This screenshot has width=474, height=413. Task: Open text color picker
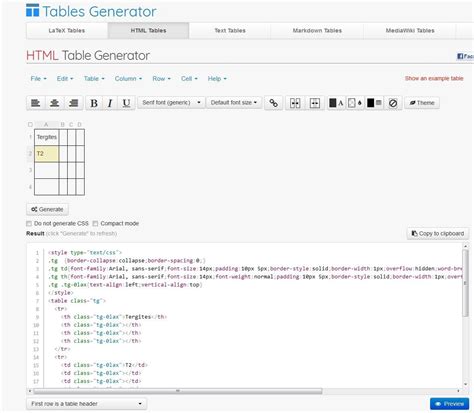point(336,103)
